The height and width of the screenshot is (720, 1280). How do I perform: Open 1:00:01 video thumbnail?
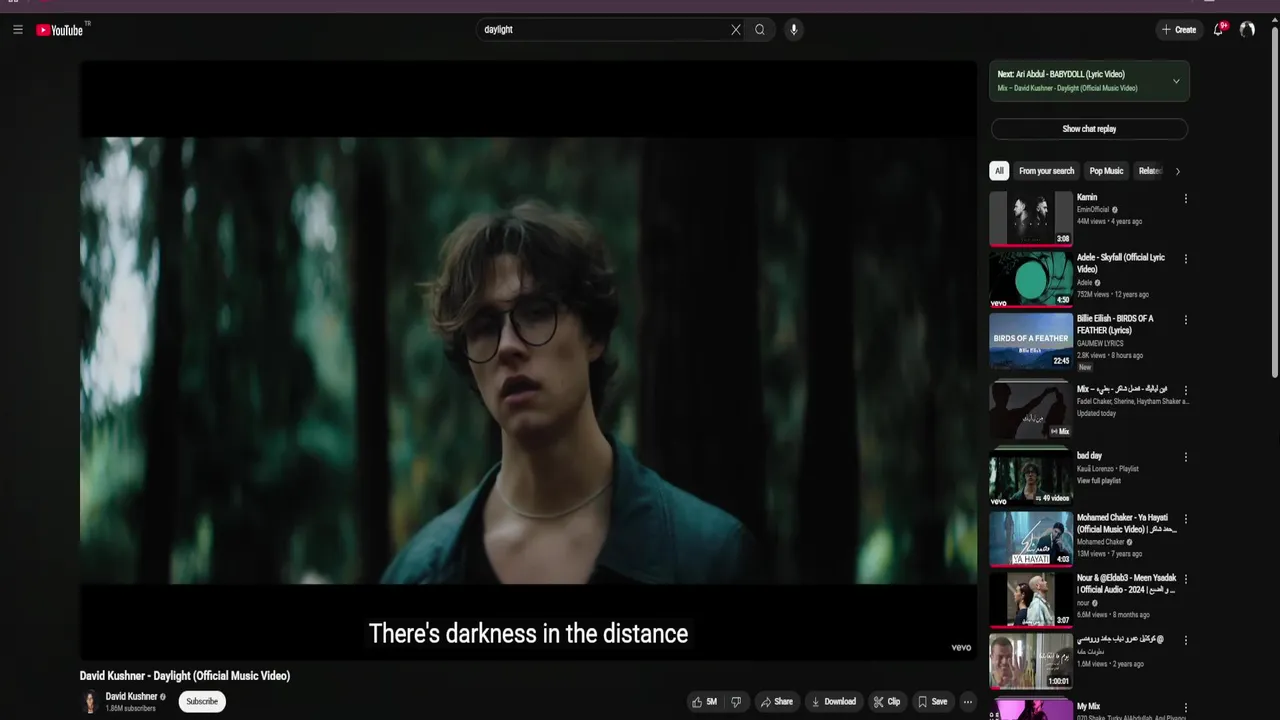1031,661
